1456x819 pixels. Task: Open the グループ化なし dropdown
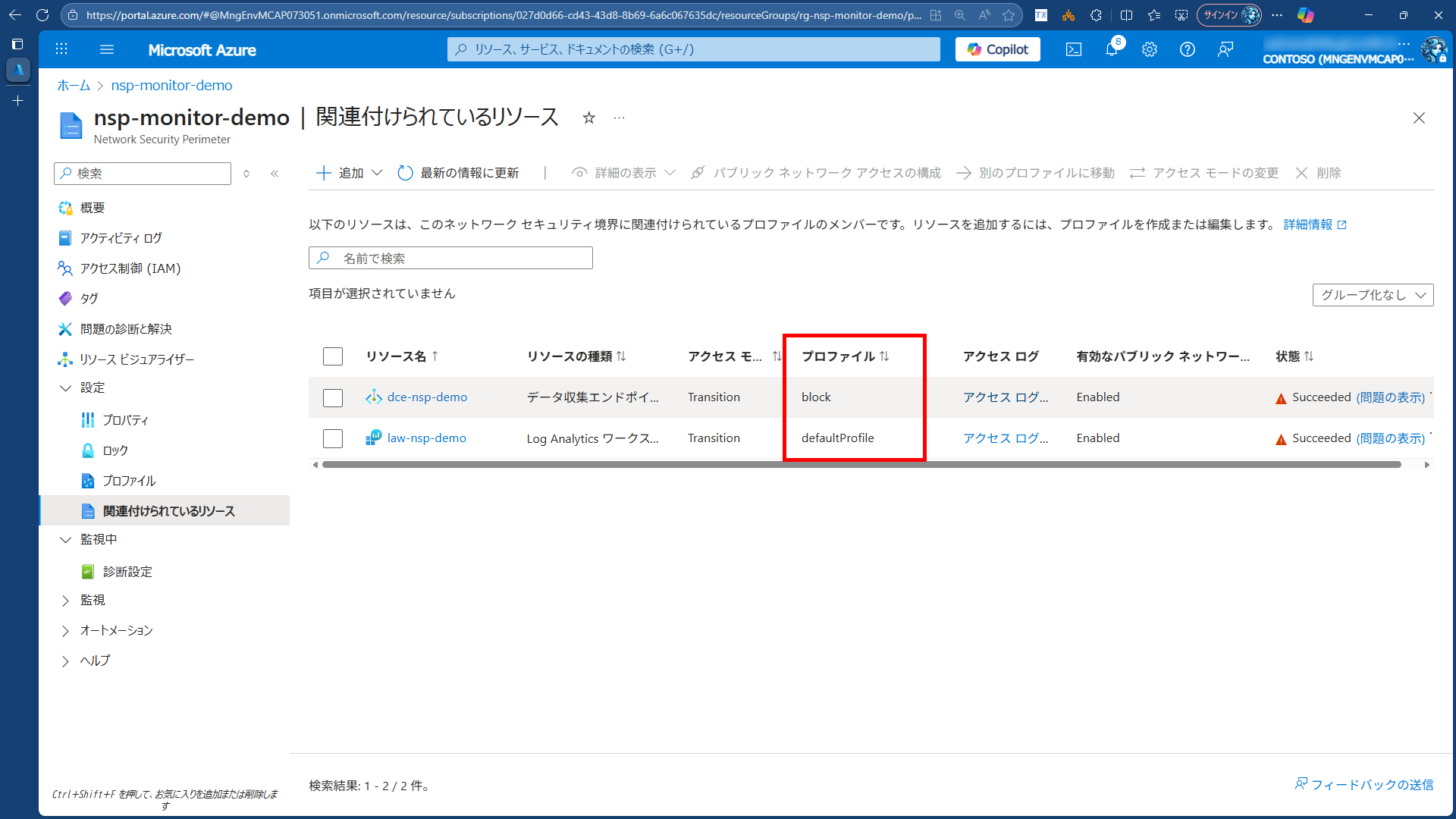pos(1373,295)
